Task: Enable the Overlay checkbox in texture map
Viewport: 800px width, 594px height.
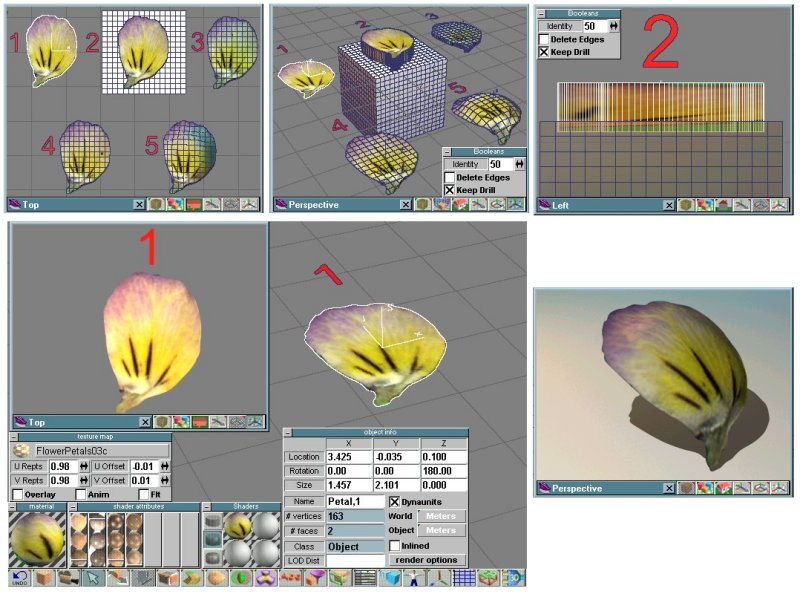Action: 19,494
